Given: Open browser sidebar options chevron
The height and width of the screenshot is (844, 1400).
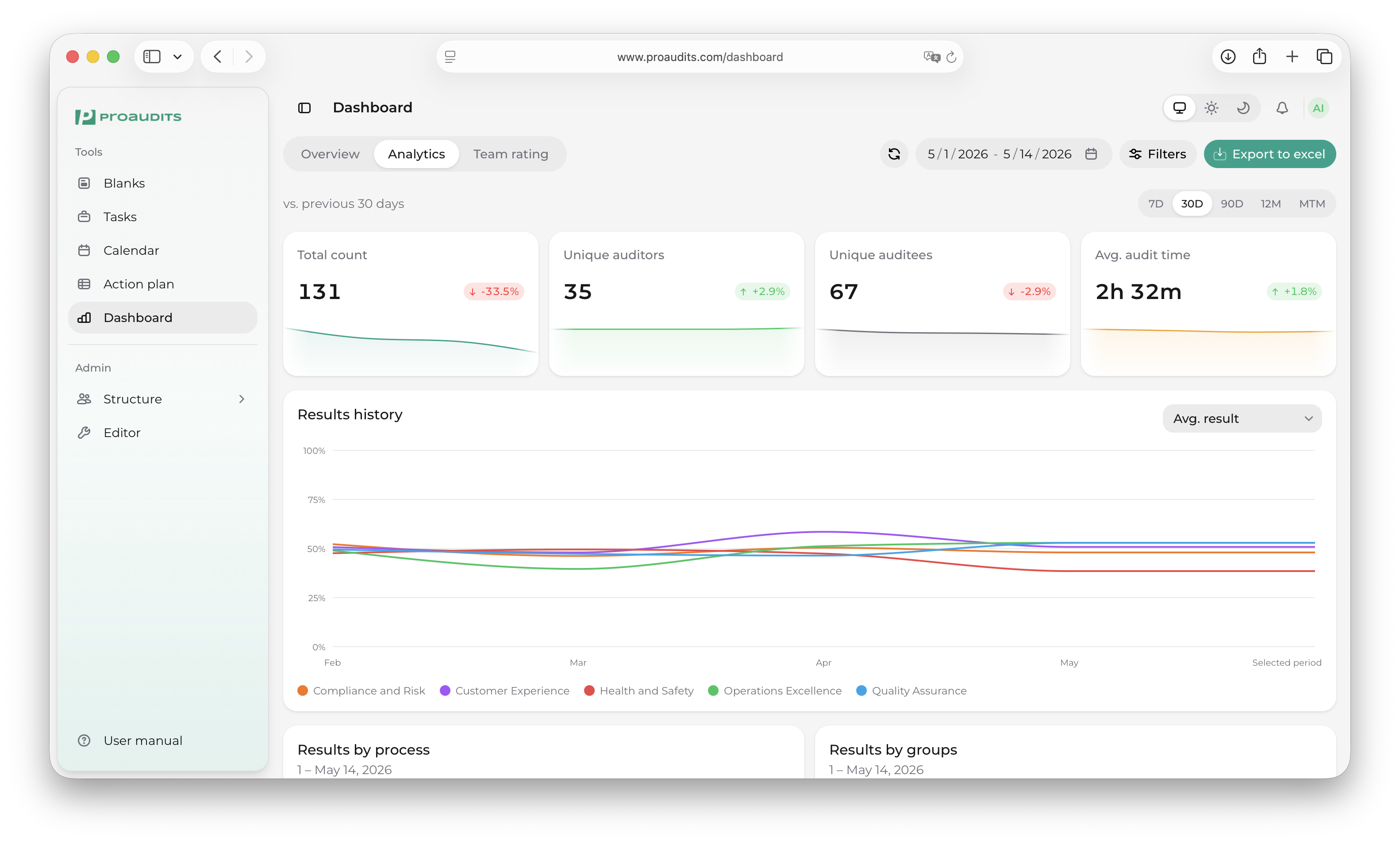Looking at the screenshot, I should coord(177,57).
